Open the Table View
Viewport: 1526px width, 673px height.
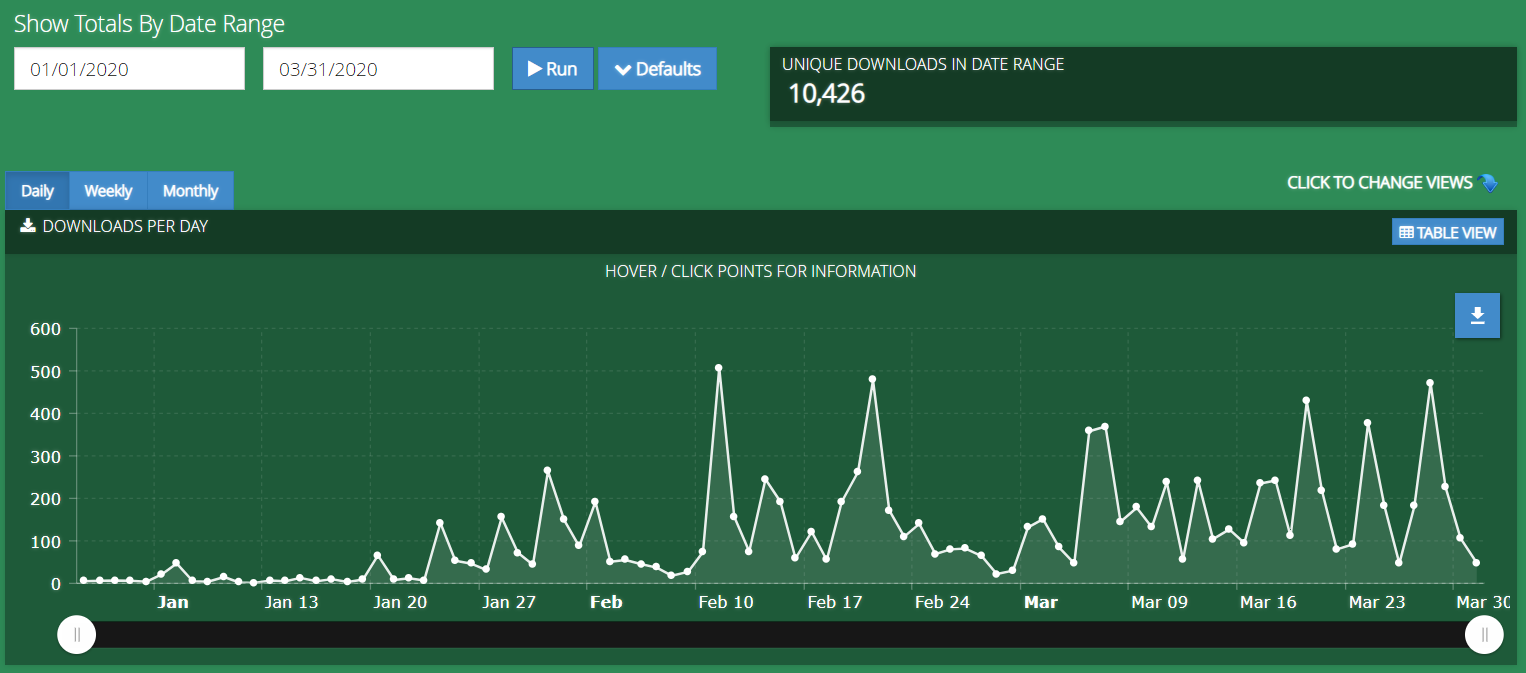click(x=1447, y=233)
